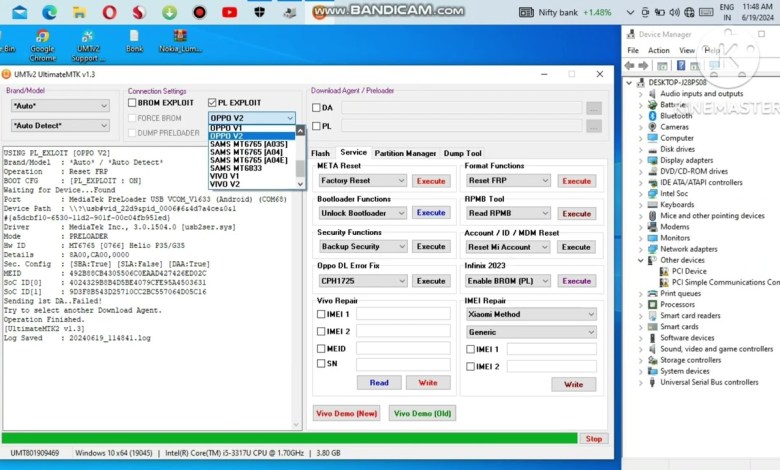Click the green progress bar
Screen dimensions: 780x470
290,438
